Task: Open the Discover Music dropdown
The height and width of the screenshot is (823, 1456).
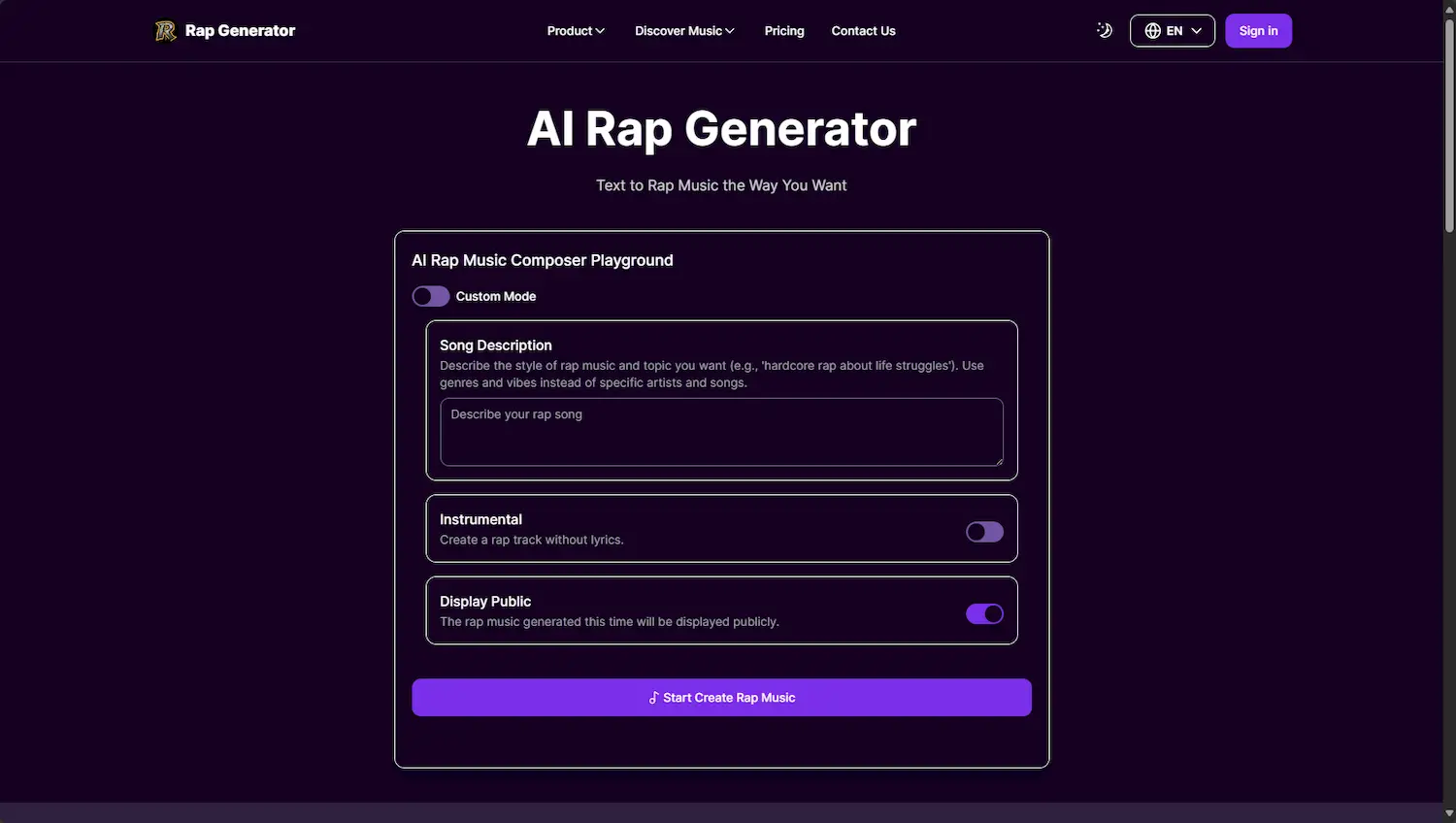Action: click(x=683, y=30)
